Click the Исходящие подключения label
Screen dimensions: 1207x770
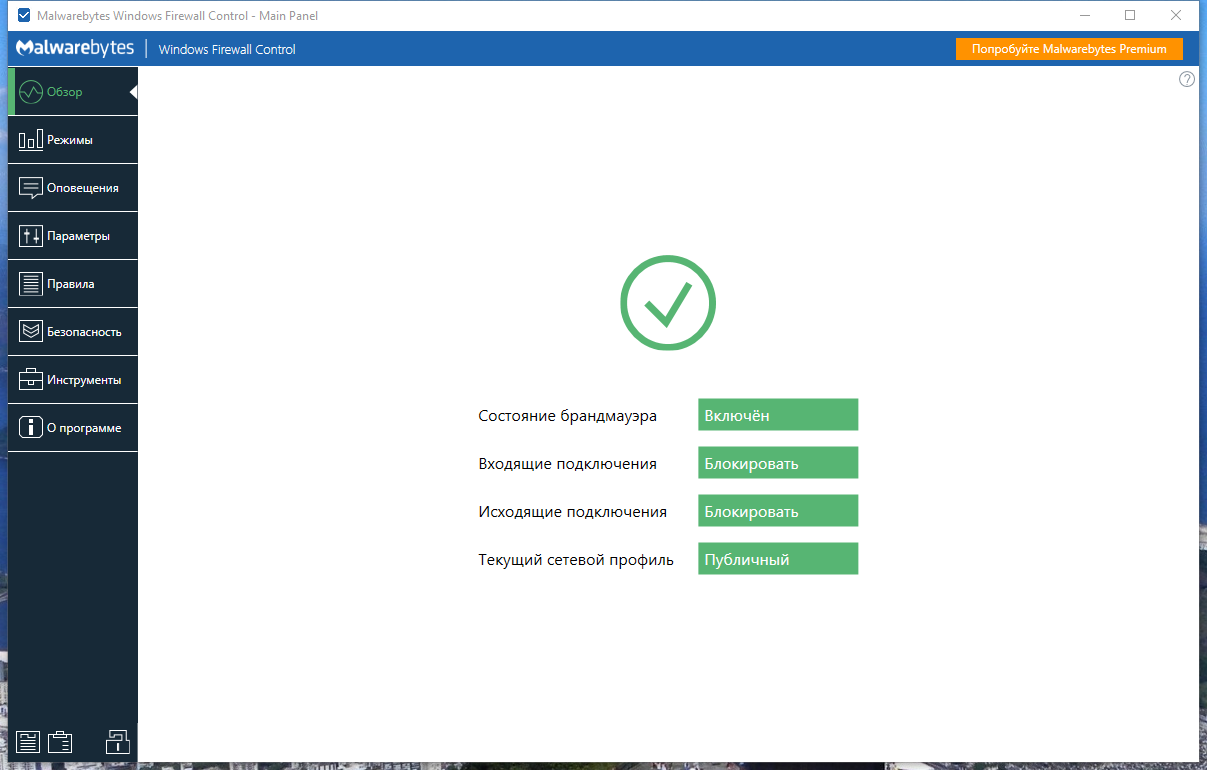click(x=573, y=512)
